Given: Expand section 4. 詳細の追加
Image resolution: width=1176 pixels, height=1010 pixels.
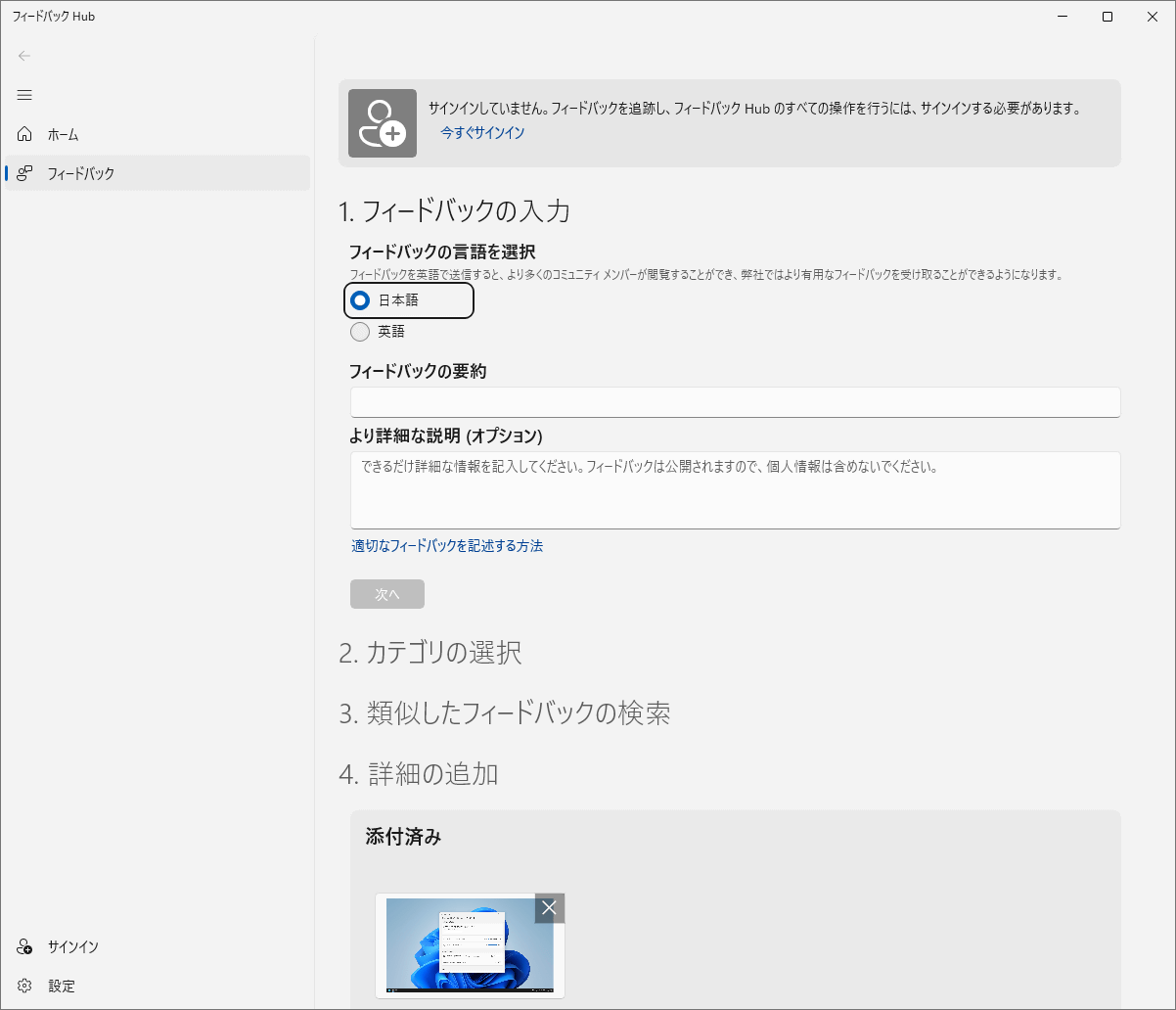Looking at the screenshot, I should coord(419,774).
